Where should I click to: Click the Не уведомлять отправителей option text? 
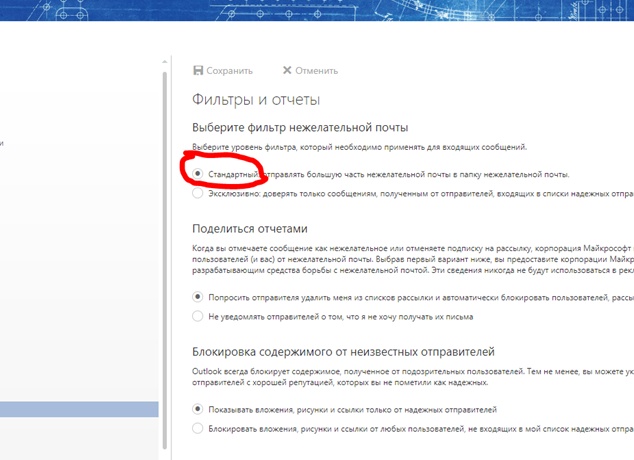coord(341,317)
